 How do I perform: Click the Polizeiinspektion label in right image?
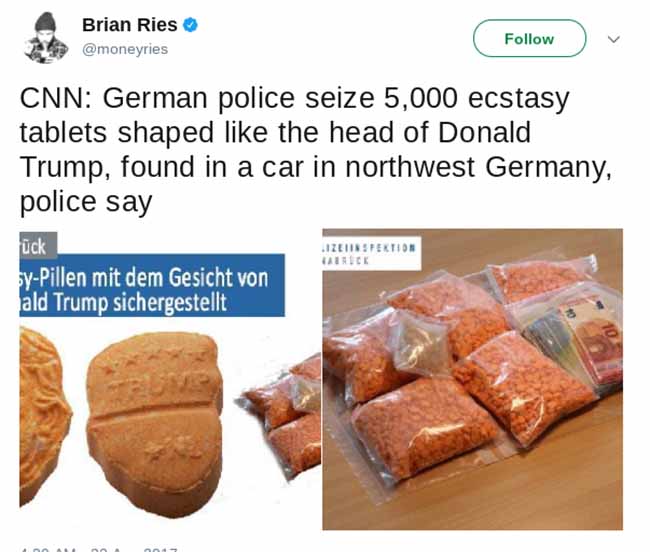click(x=371, y=254)
